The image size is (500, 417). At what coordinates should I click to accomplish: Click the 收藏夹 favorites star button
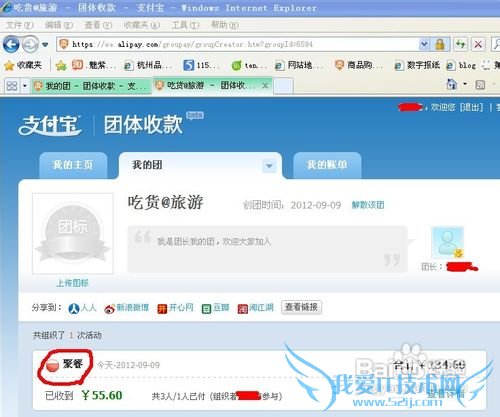(23, 65)
